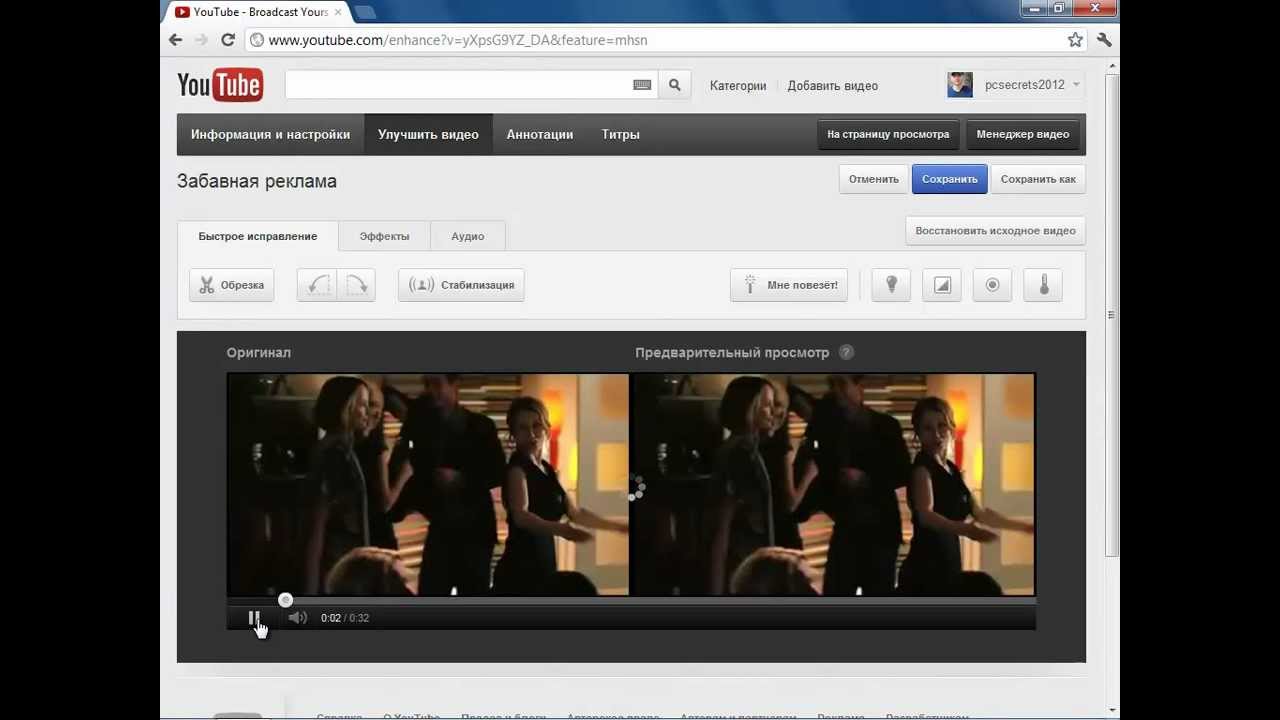The image size is (1280, 720).
Task: Click Менеджер видео button
Action: [1023, 134]
